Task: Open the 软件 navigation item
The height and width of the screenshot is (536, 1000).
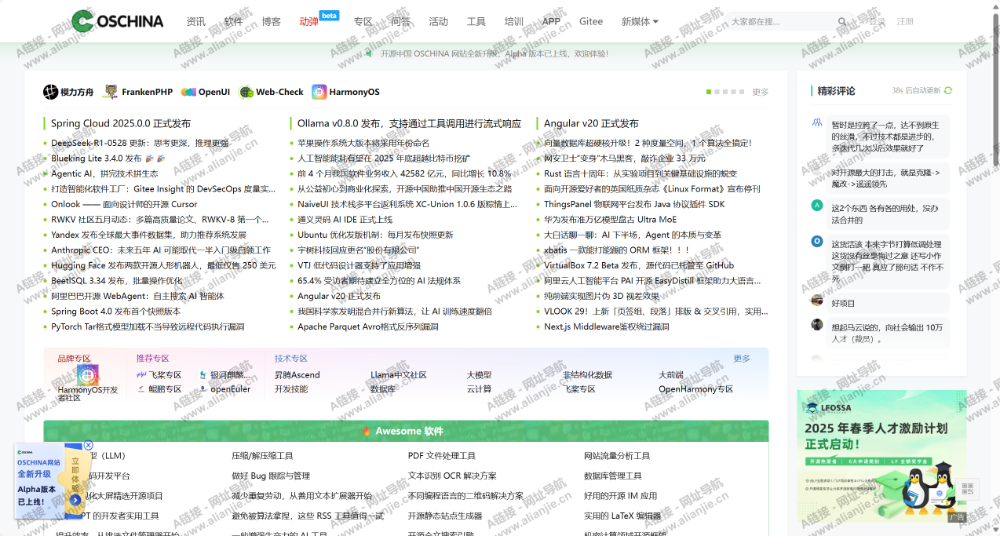Action: (x=233, y=22)
